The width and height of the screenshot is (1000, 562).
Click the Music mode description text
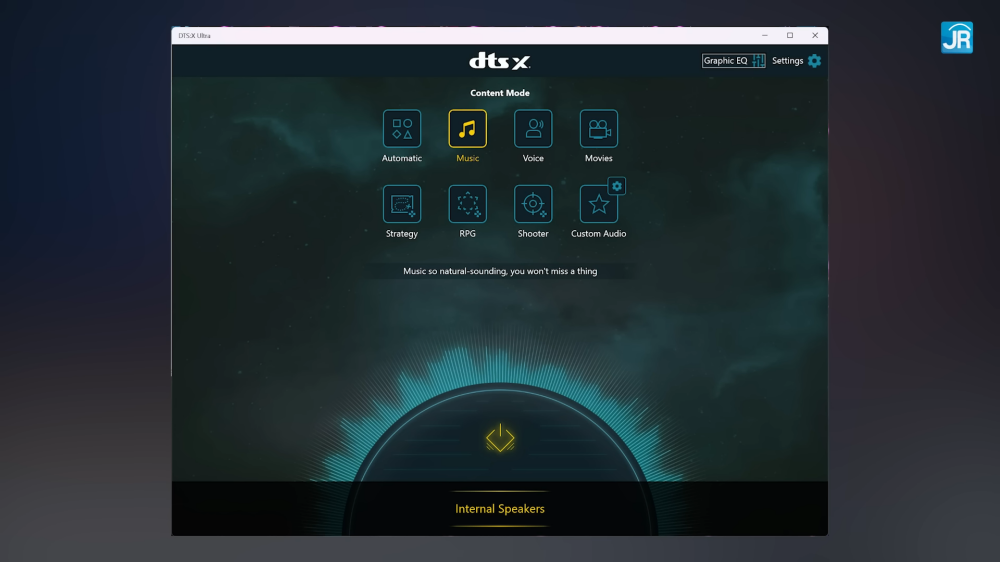click(500, 271)
